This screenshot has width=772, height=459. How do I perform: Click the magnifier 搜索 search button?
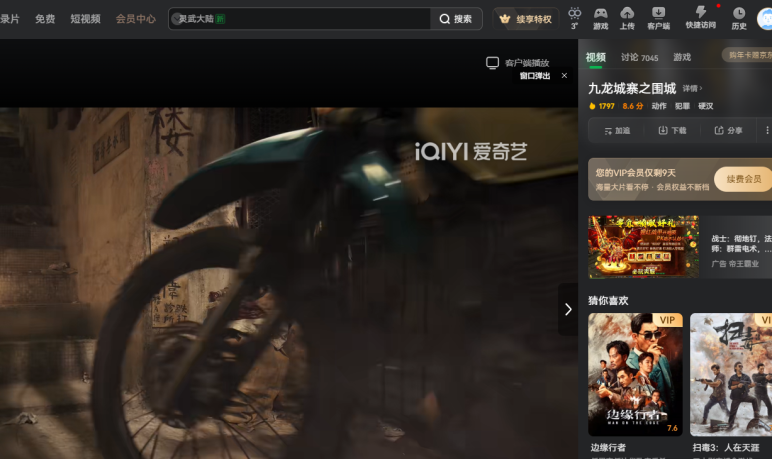pos(456,19)
